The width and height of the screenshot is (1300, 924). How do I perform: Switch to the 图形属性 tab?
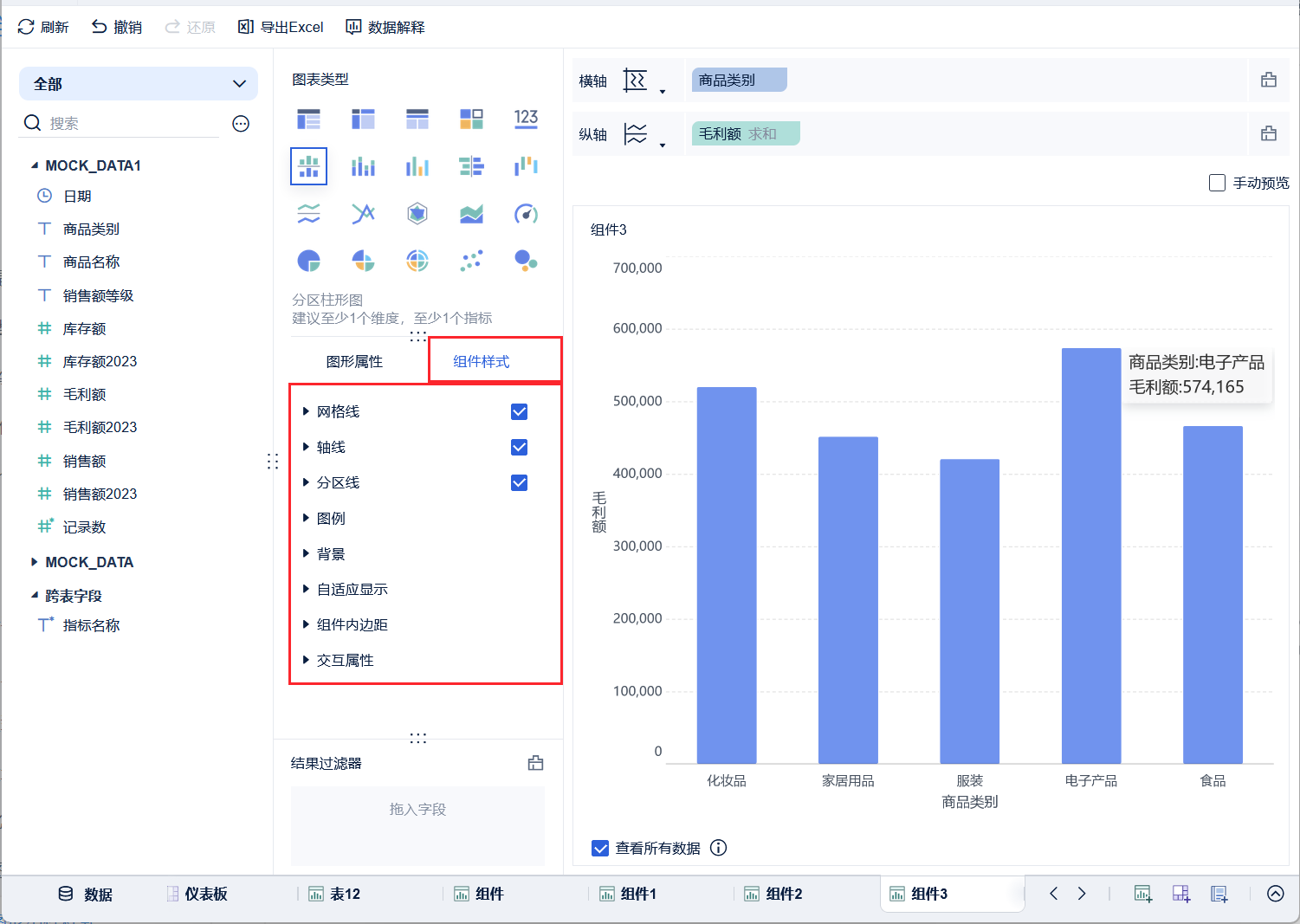[354, 361]
